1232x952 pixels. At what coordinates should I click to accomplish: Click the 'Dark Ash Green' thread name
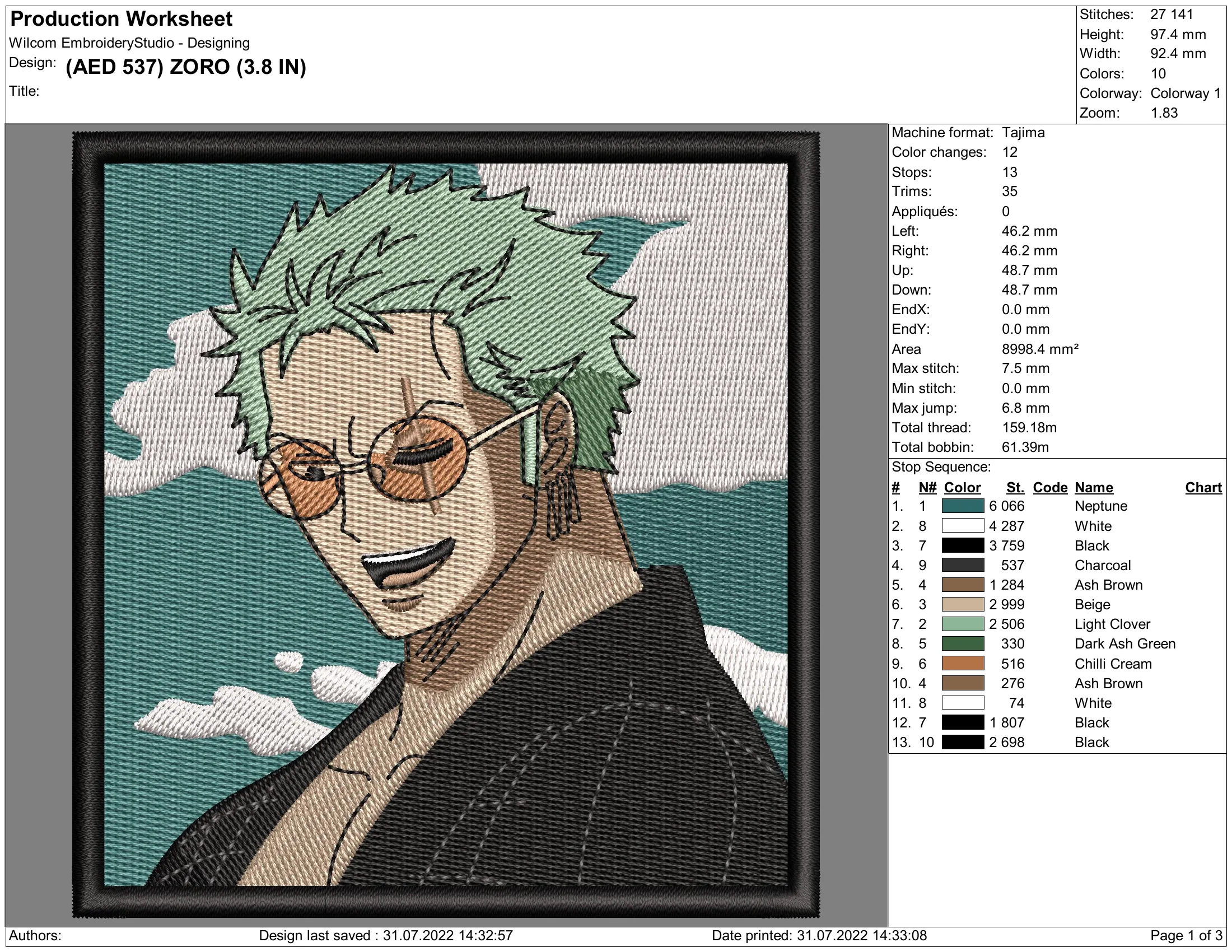click(x=1125, y=644)
